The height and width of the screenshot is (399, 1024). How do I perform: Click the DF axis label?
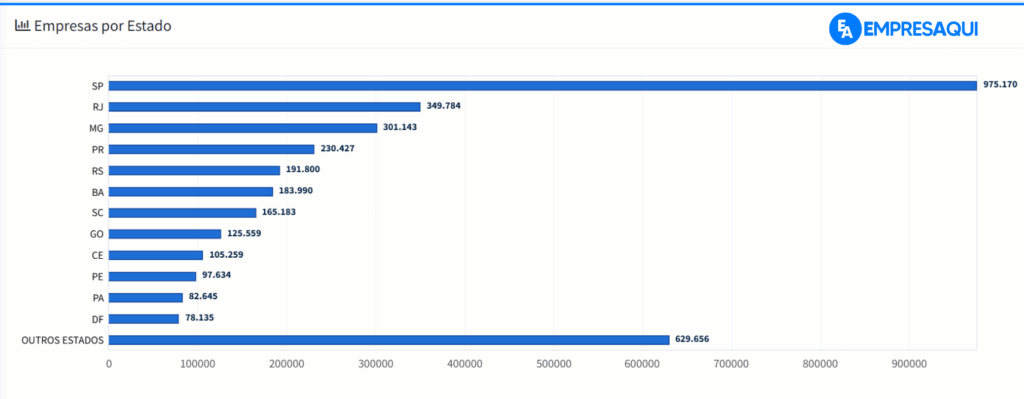97,319
